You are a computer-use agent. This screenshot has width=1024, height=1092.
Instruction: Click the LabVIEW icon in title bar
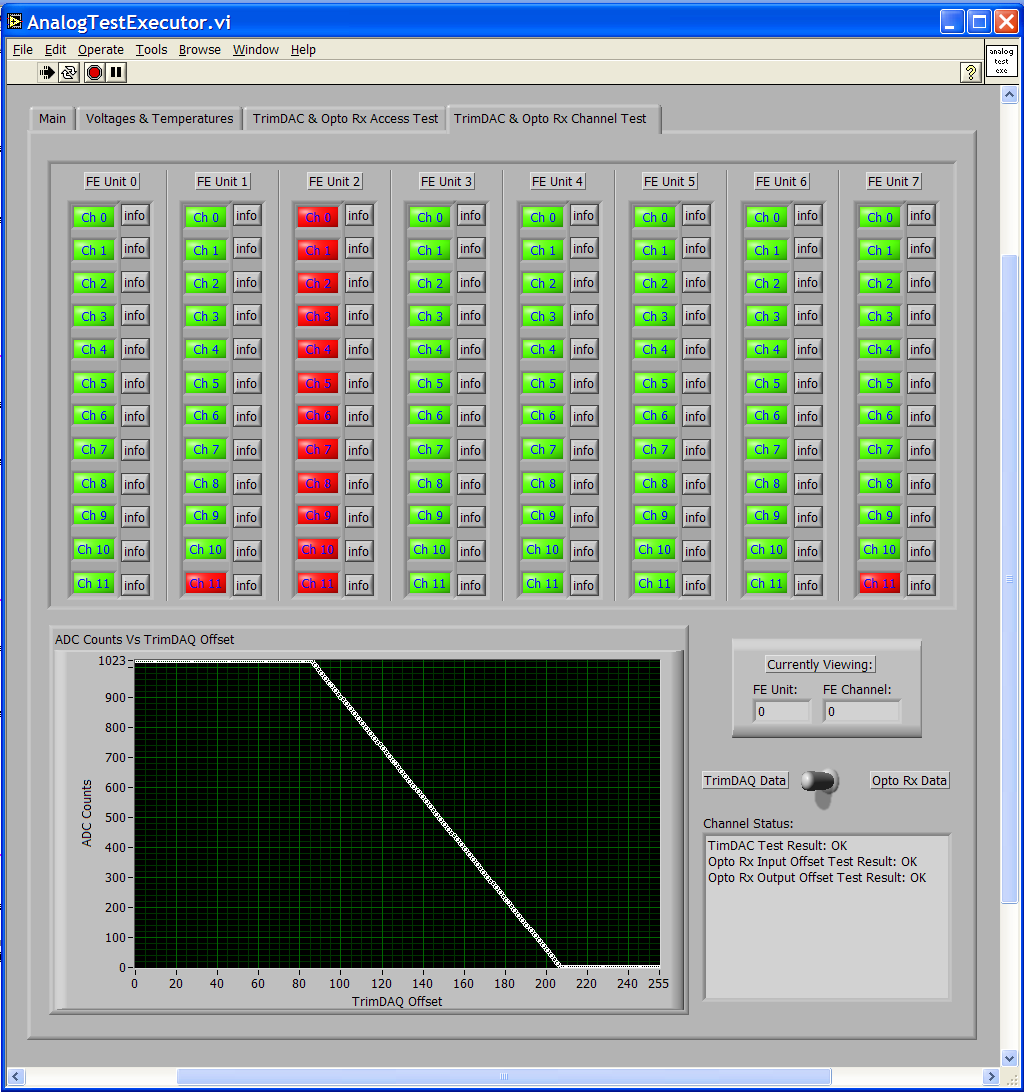click(x=14, y=21)
